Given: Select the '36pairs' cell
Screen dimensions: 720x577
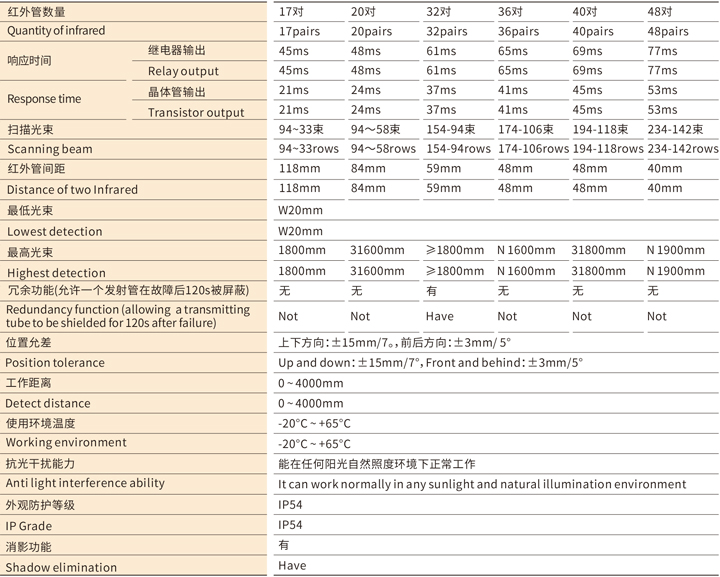Looking at the screenshot, I should (x=518, y=32).
